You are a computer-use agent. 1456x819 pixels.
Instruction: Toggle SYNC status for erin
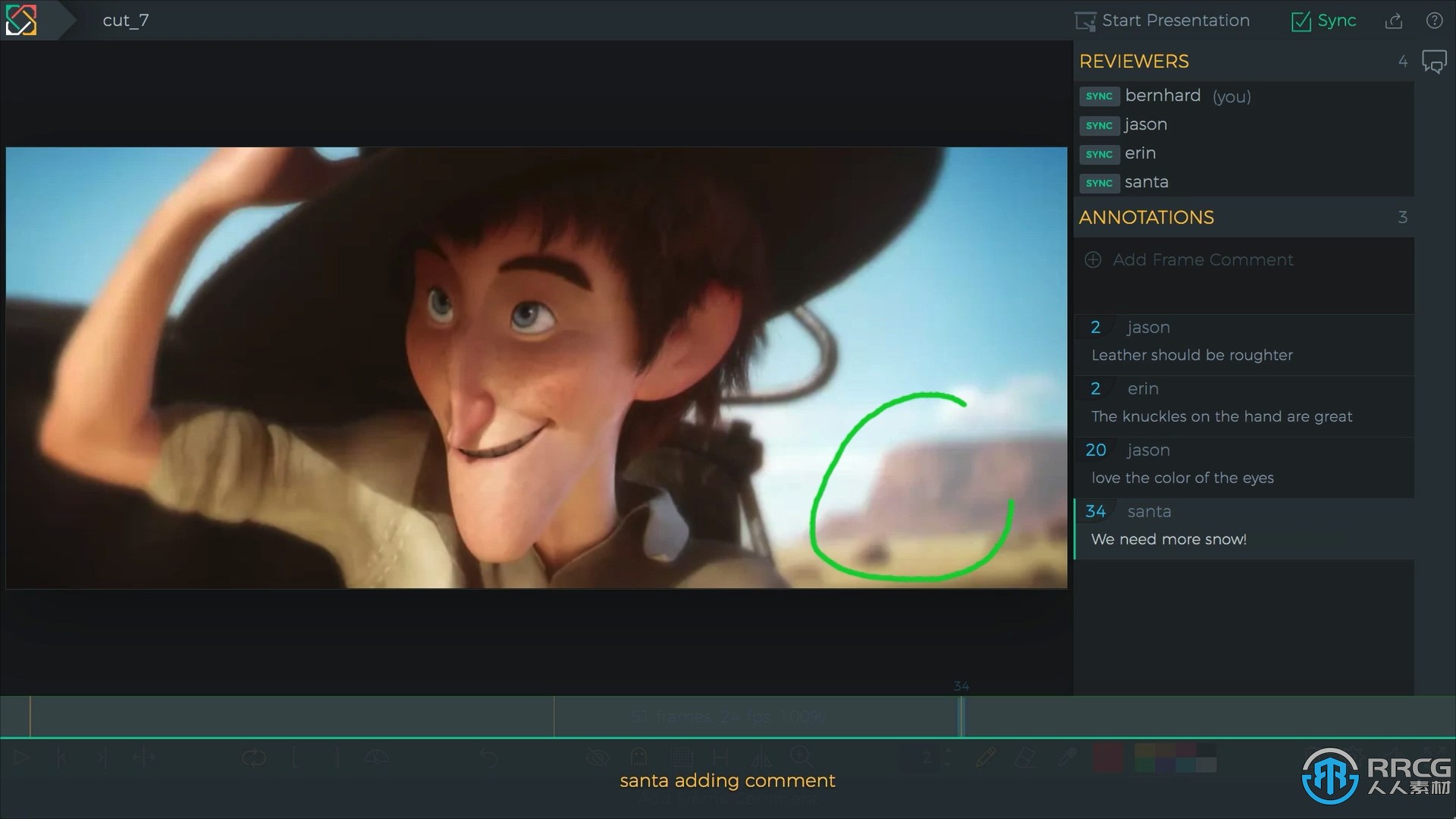[1099, 154]
